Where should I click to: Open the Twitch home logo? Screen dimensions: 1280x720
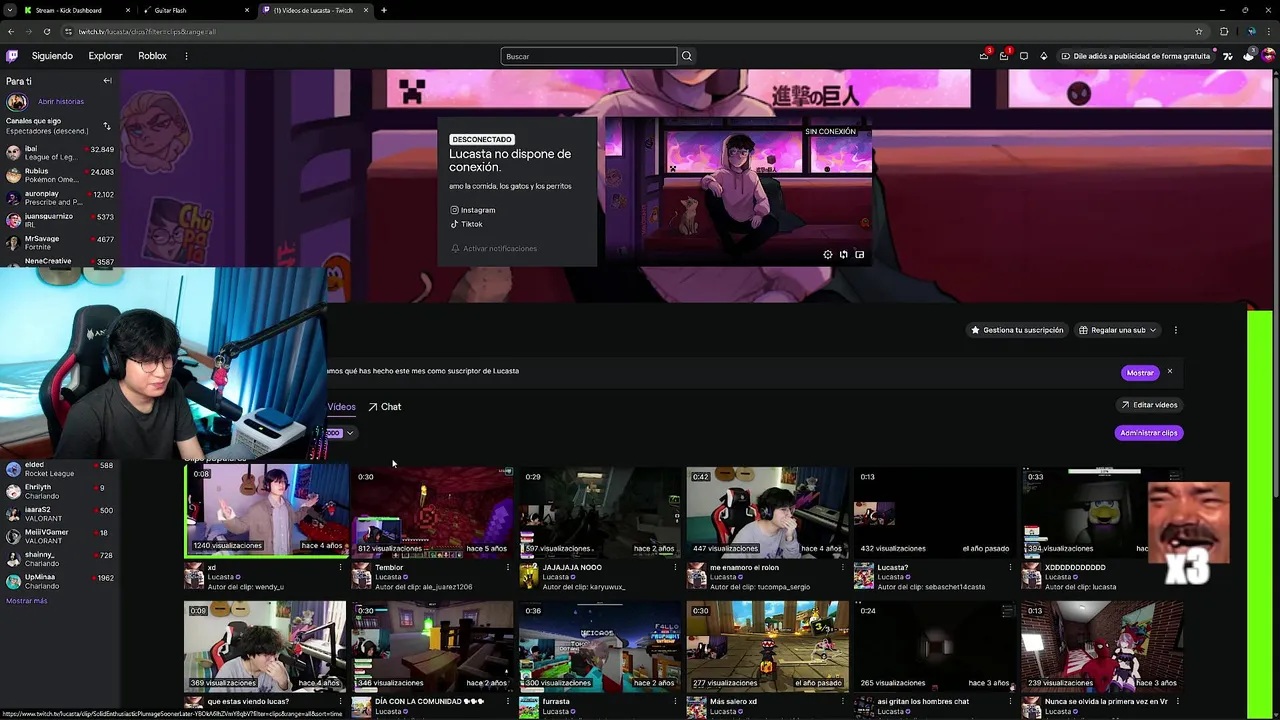[x=12, y=56]
